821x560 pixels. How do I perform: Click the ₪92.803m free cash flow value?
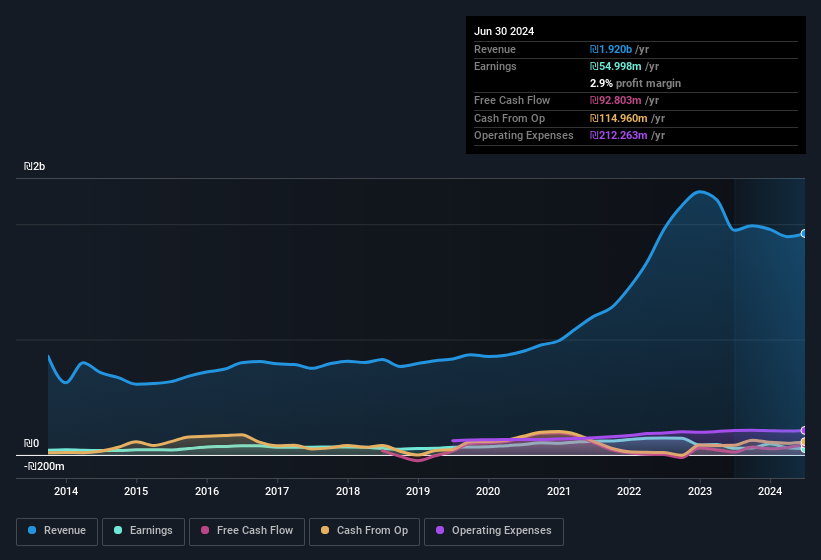click(615, 100)
